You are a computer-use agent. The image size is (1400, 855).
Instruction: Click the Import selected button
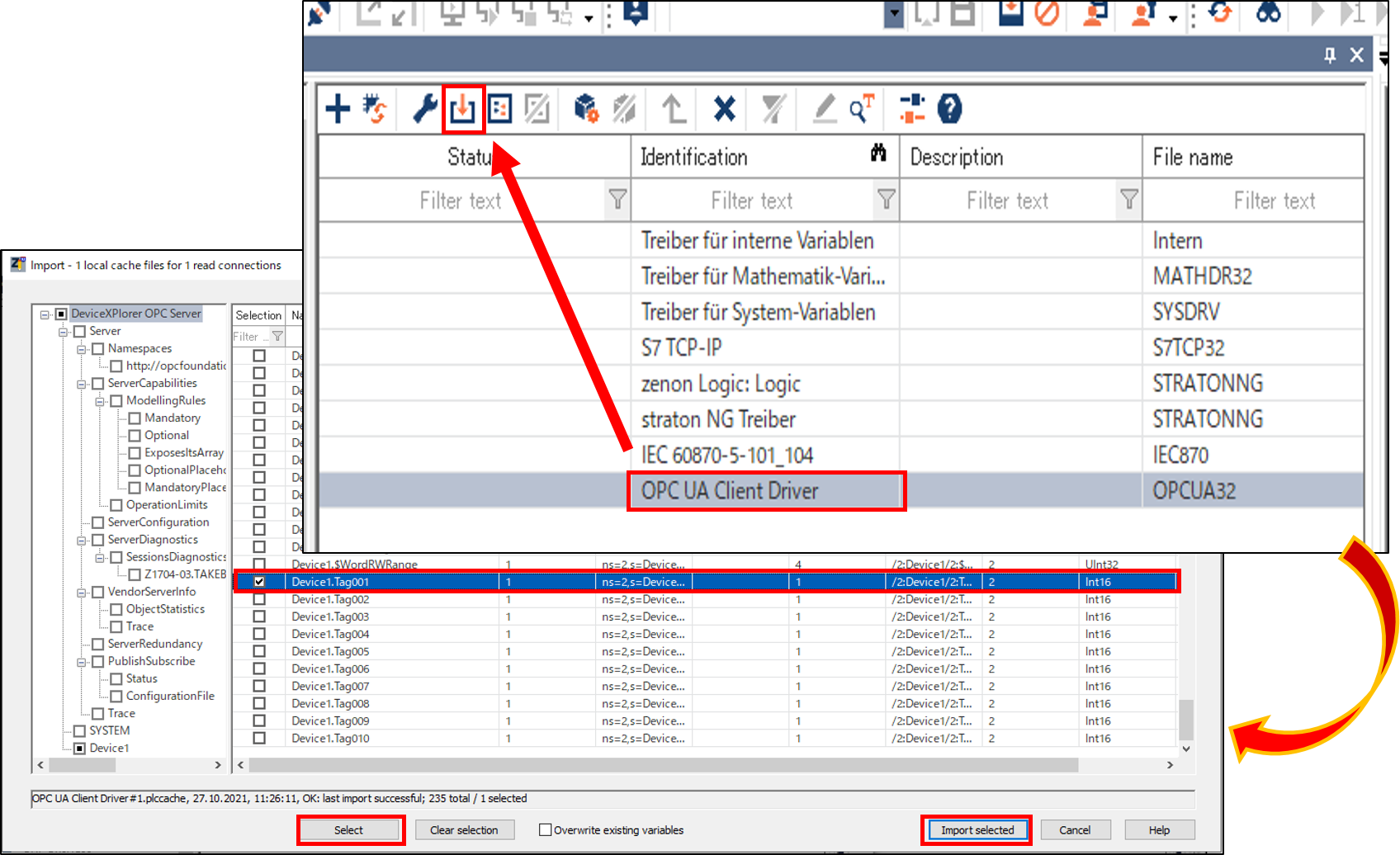(x=977, y=830)
